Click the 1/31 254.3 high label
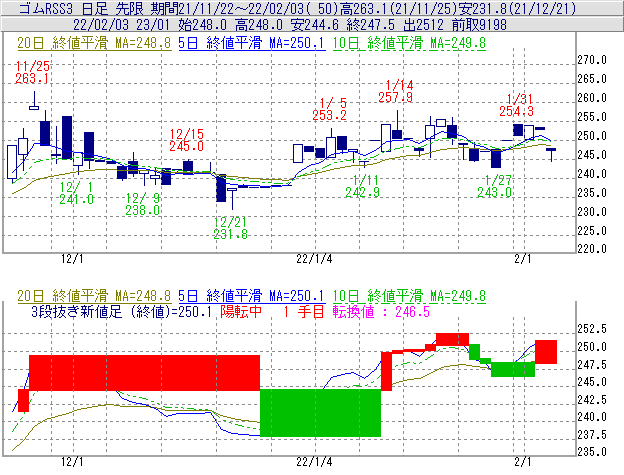The height and width of the screenshot is (475, 624). 517,105
